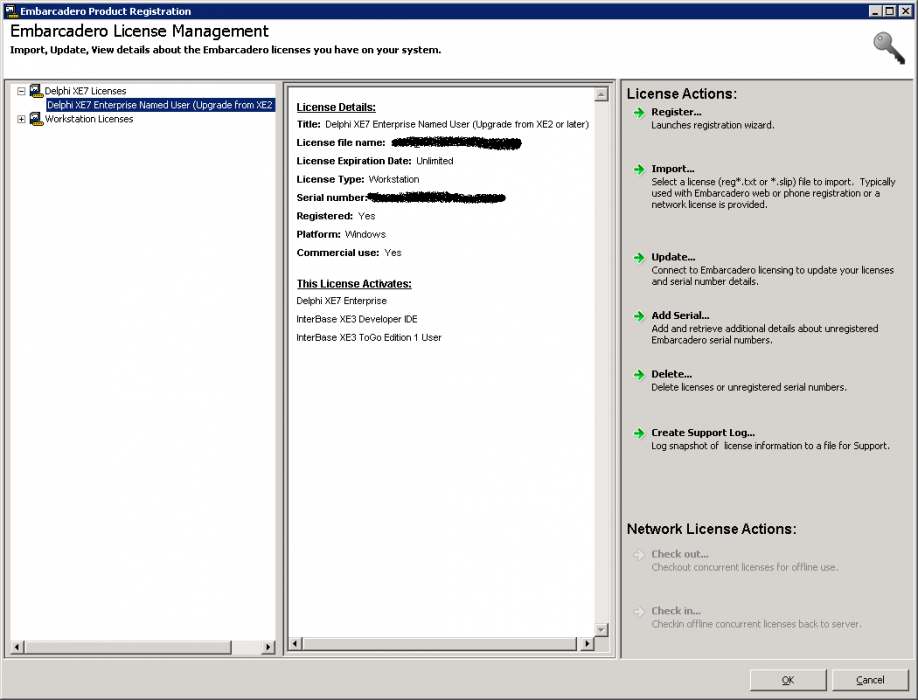Screen dimensions: 918x700
Task: Launch the Register wizard link
Action: (676, 112)
